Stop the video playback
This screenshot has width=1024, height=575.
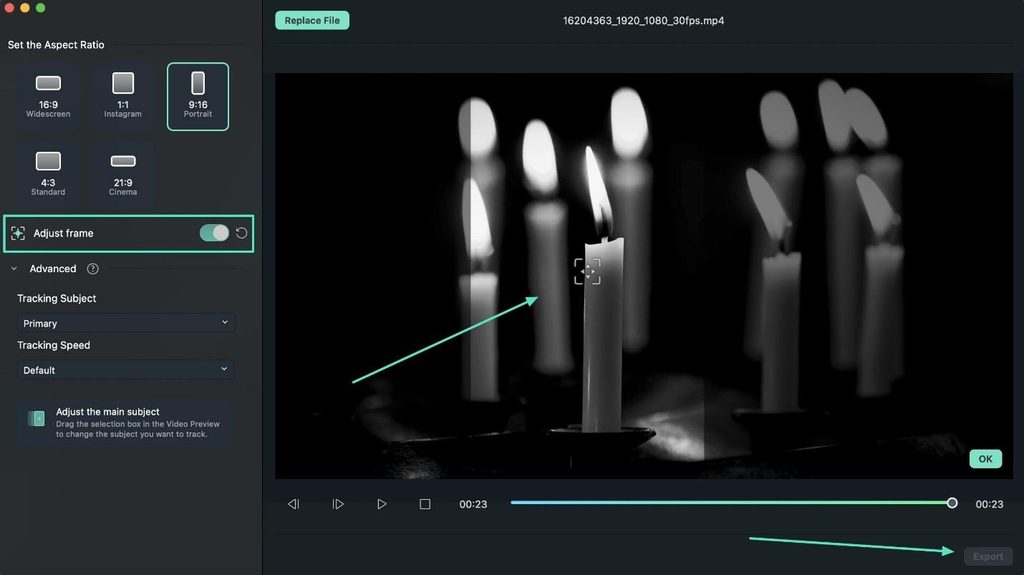[425, 504]
